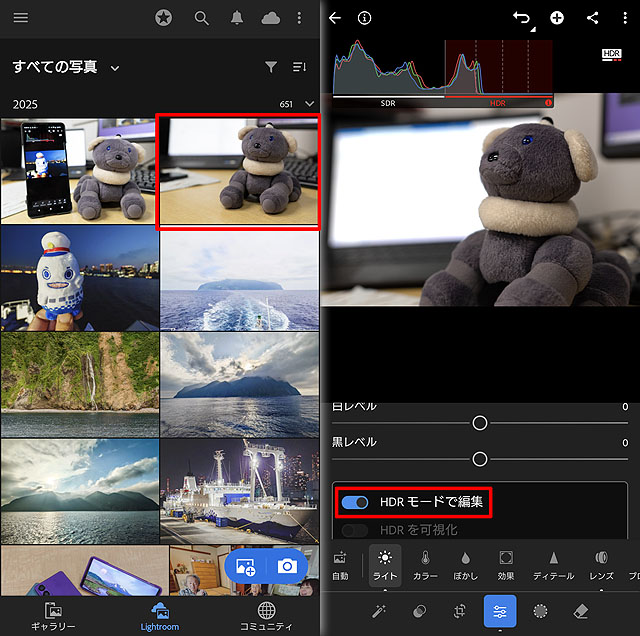
Task: Select the healing eraser tool
Action: click(581, 611)
